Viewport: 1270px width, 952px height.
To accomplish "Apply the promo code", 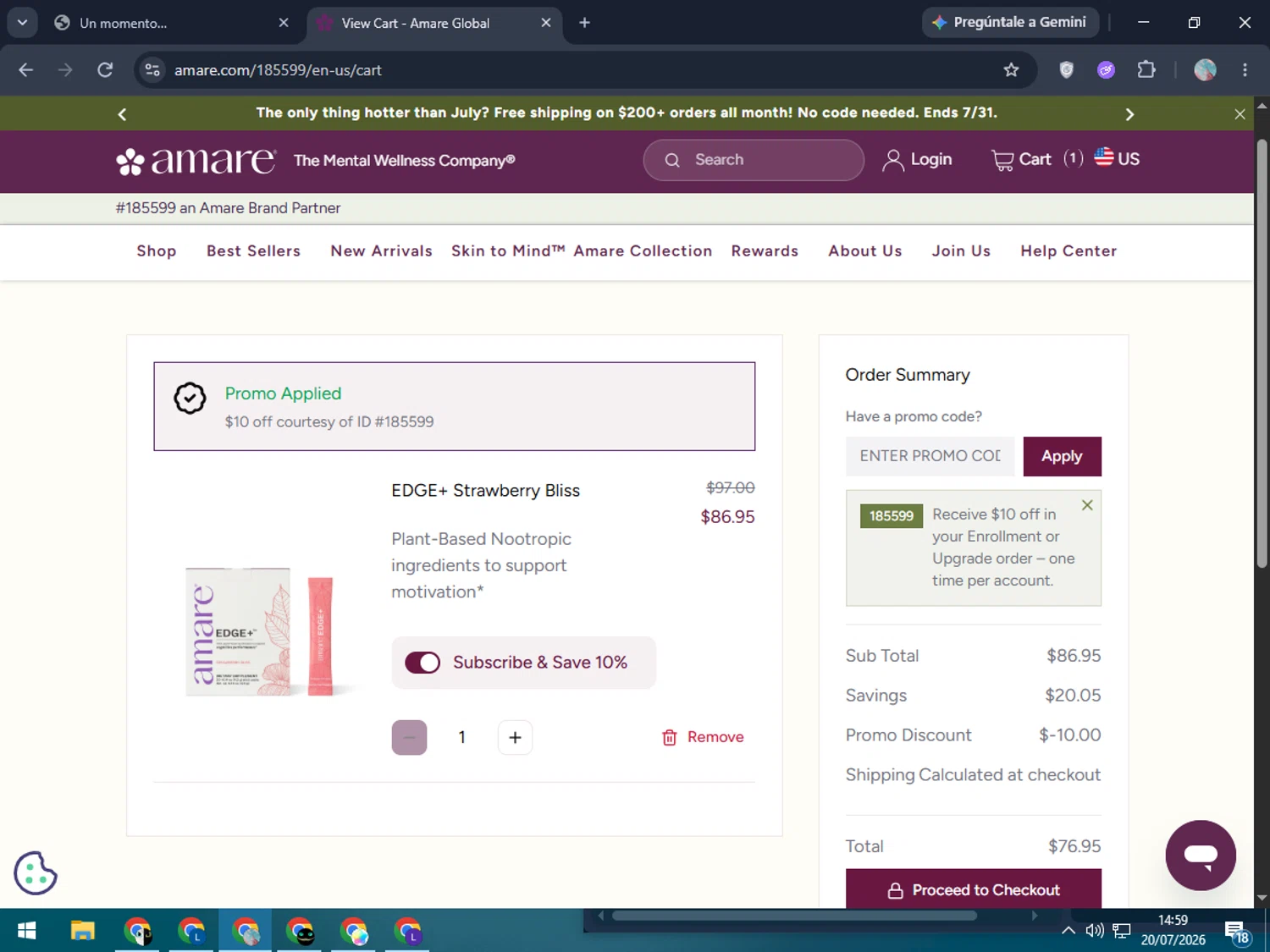I will click(x=1062, y=456).
